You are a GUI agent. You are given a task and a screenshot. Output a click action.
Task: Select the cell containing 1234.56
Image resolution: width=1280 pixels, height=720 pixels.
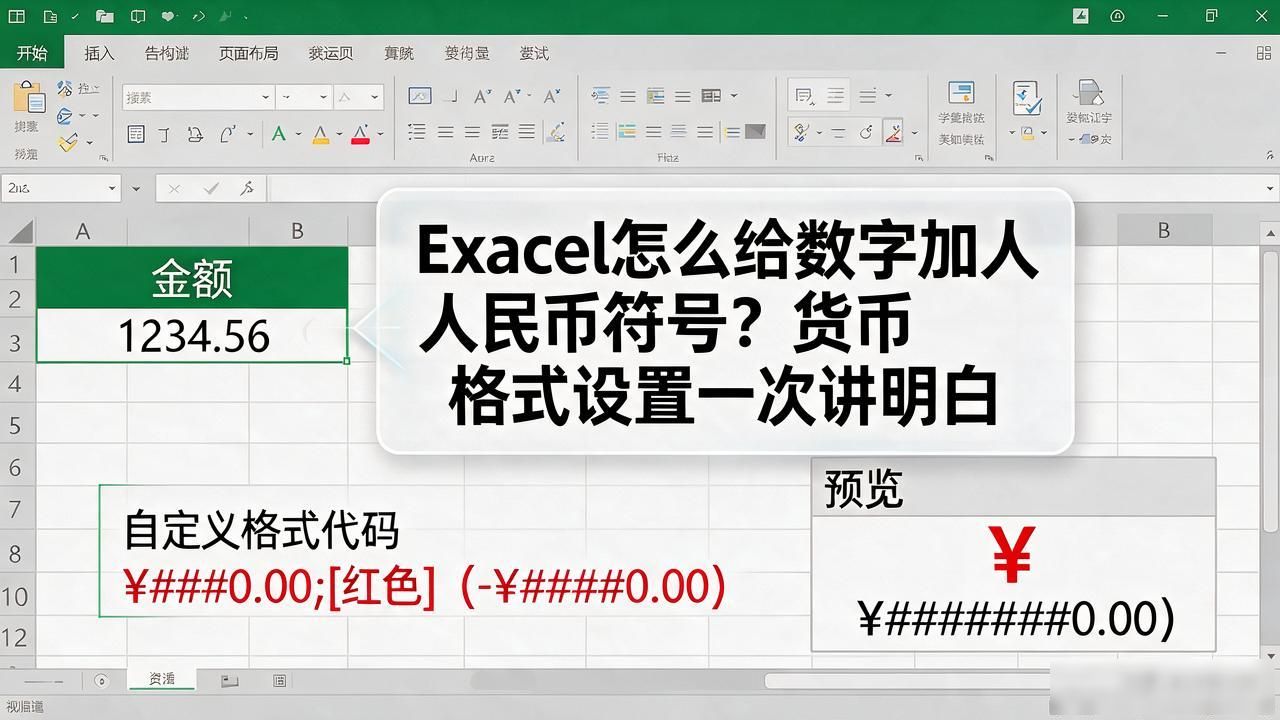[192, 336]
